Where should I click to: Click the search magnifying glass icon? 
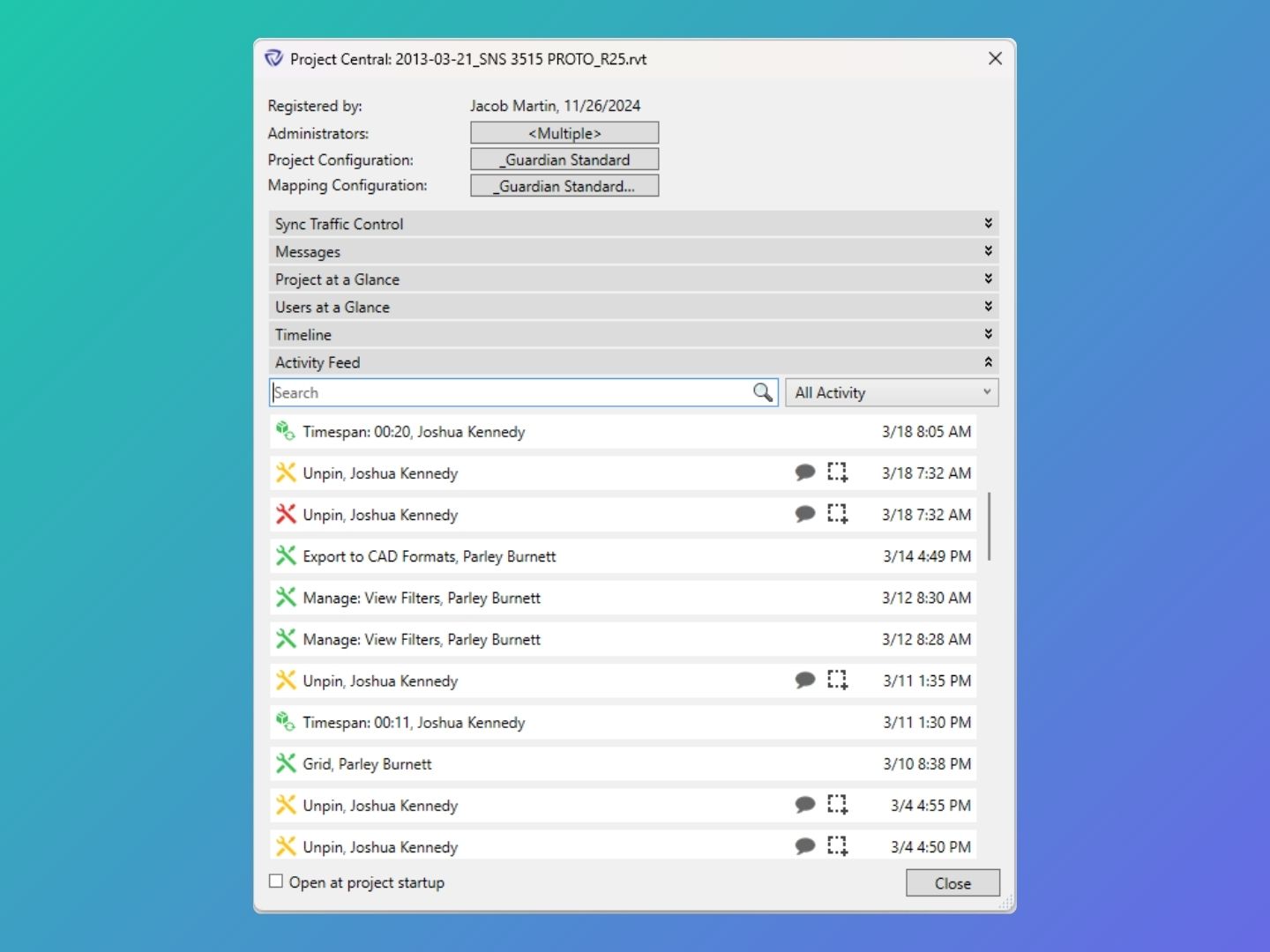[x=763, y=392]
